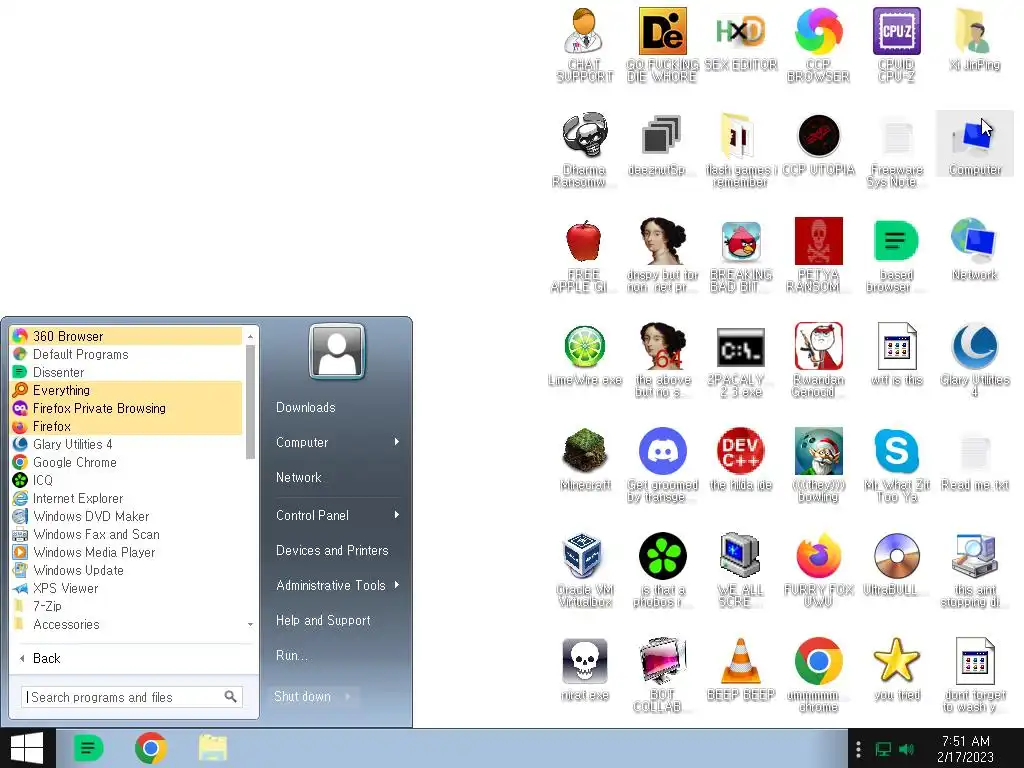The image size is (1024, 768).
Task: Open the CPUID CPU-Z desktop icon
Action: click(897, 44)
